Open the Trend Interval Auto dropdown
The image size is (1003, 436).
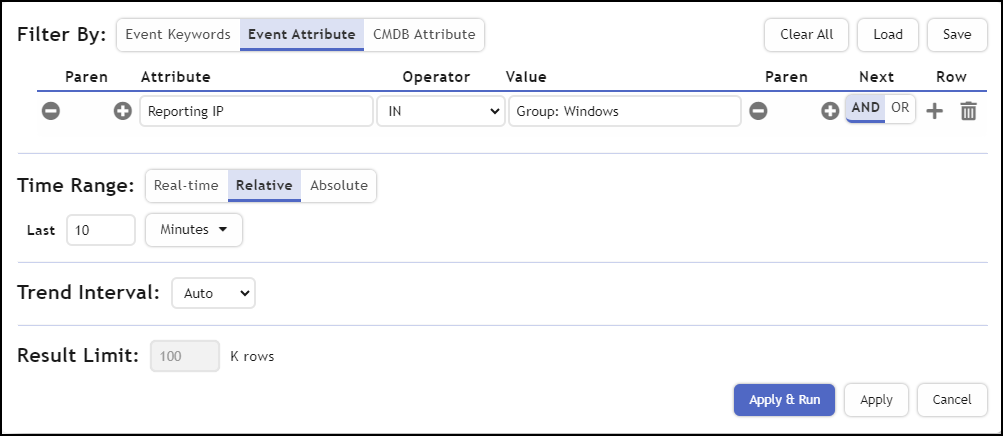click(214, 293)
